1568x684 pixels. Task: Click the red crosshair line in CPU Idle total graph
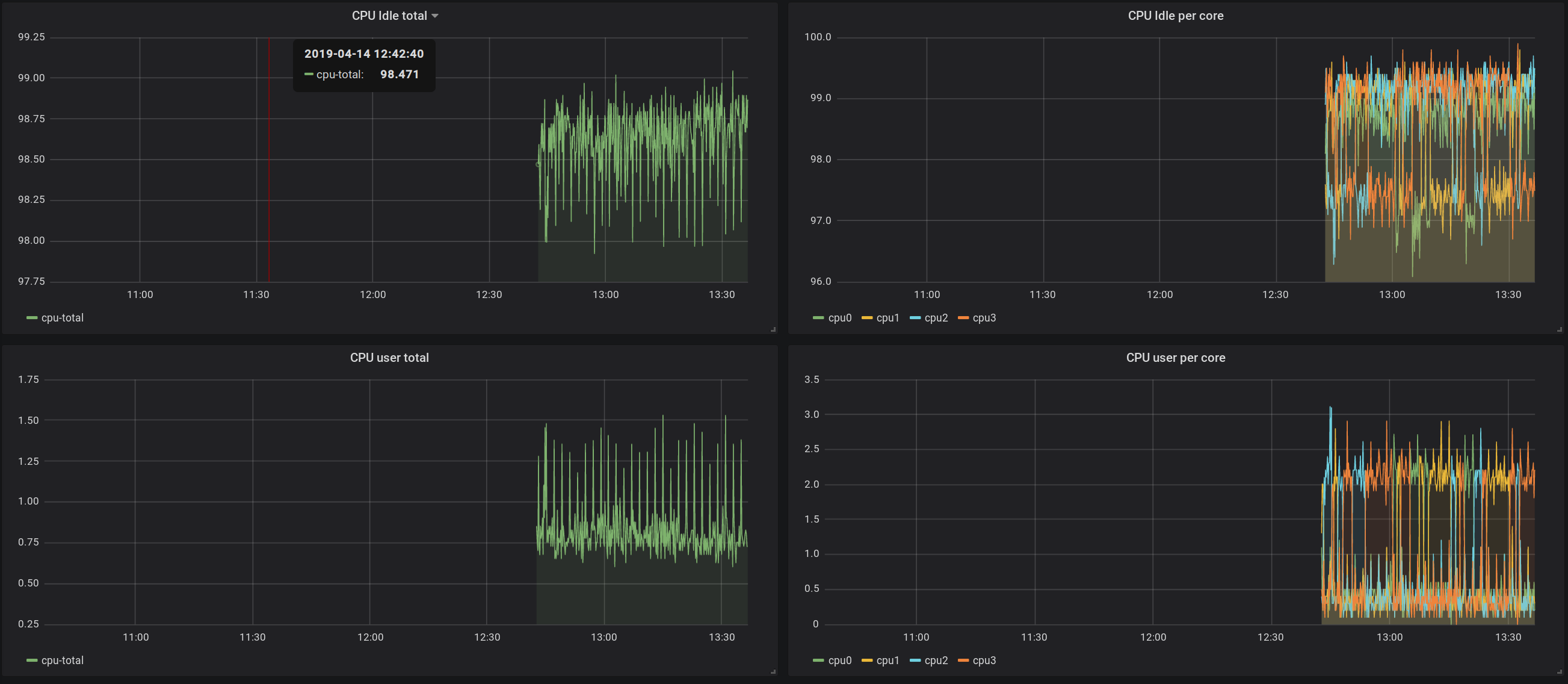269,182
